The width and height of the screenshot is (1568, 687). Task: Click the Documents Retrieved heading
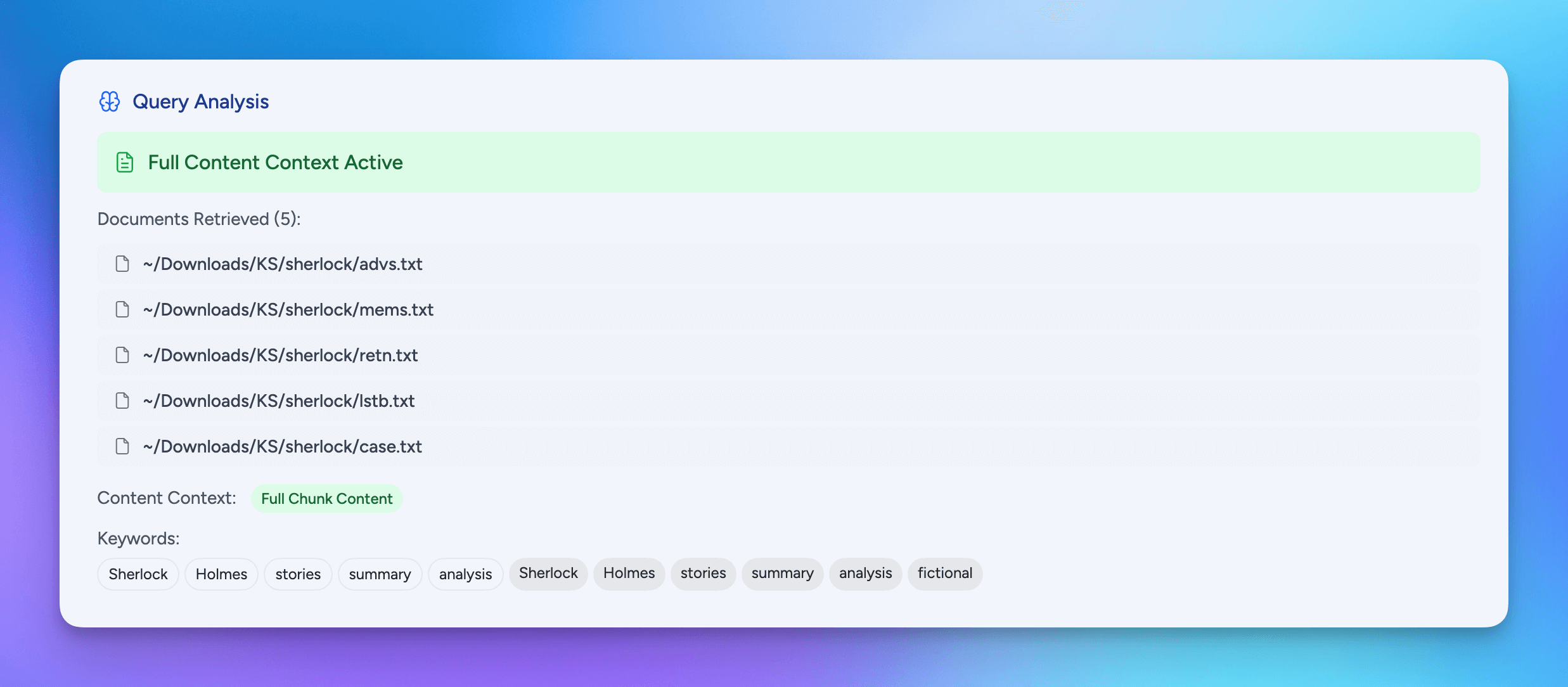(199, 219)
